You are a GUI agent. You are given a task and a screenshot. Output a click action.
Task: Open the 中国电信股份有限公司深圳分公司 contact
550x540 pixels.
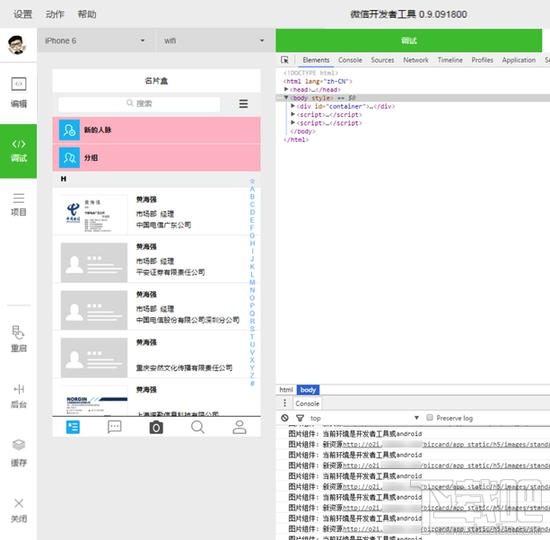coord(156,307)
